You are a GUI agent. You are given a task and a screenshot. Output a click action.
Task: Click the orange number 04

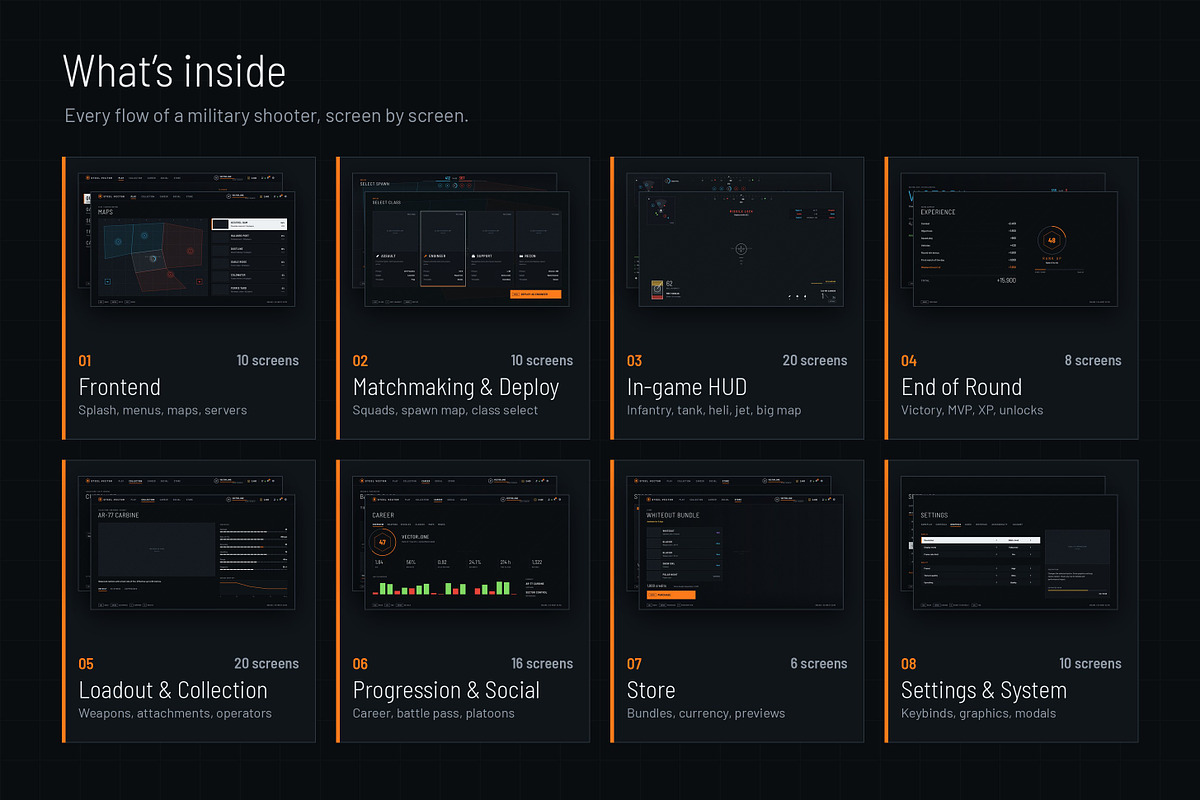909,360
